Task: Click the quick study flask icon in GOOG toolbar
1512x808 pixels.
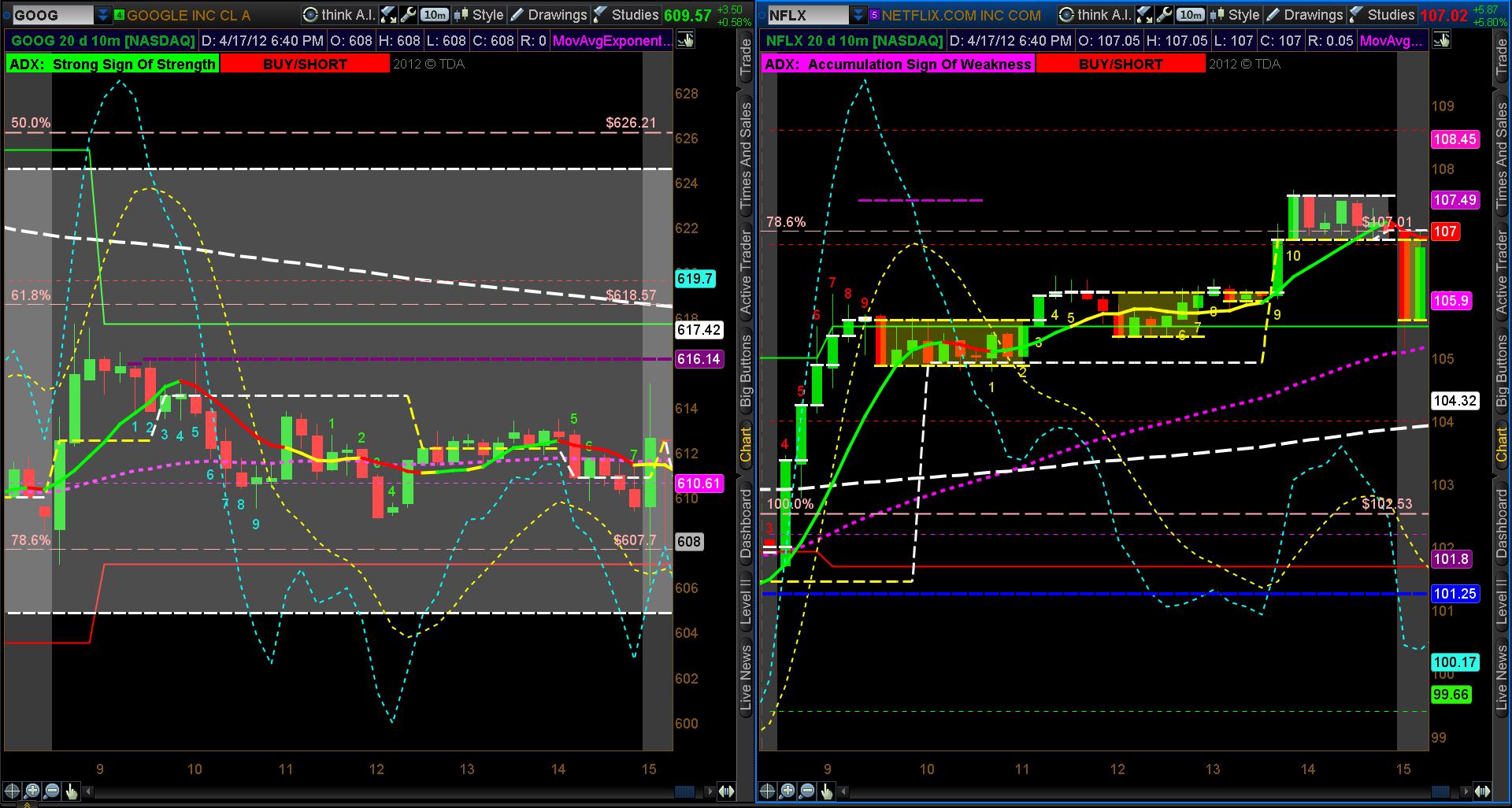Action: [388, 15]
